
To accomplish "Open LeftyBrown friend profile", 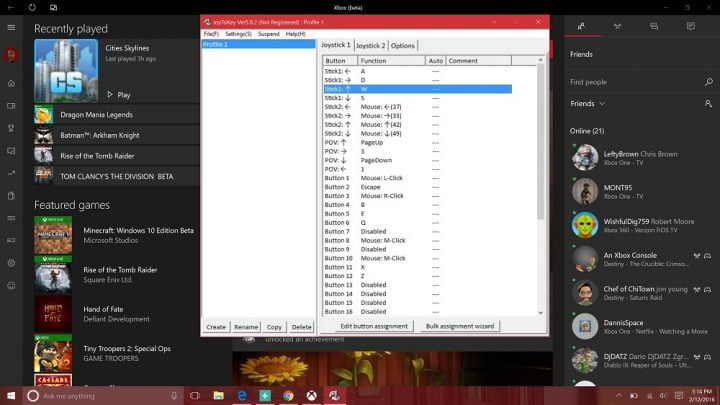I will click(x=641, y=158).
